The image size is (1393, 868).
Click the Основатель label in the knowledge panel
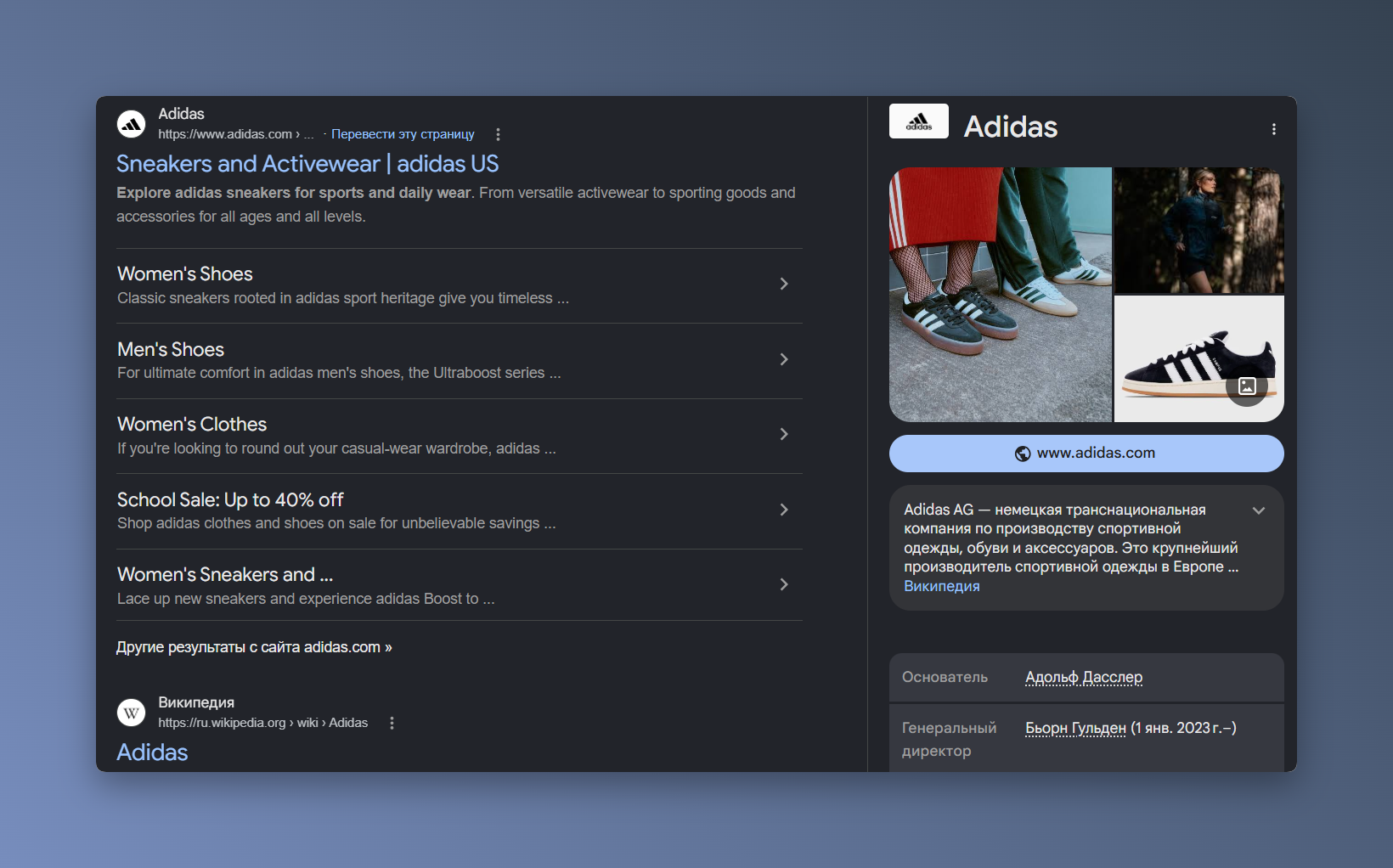(x=945, y=677)
